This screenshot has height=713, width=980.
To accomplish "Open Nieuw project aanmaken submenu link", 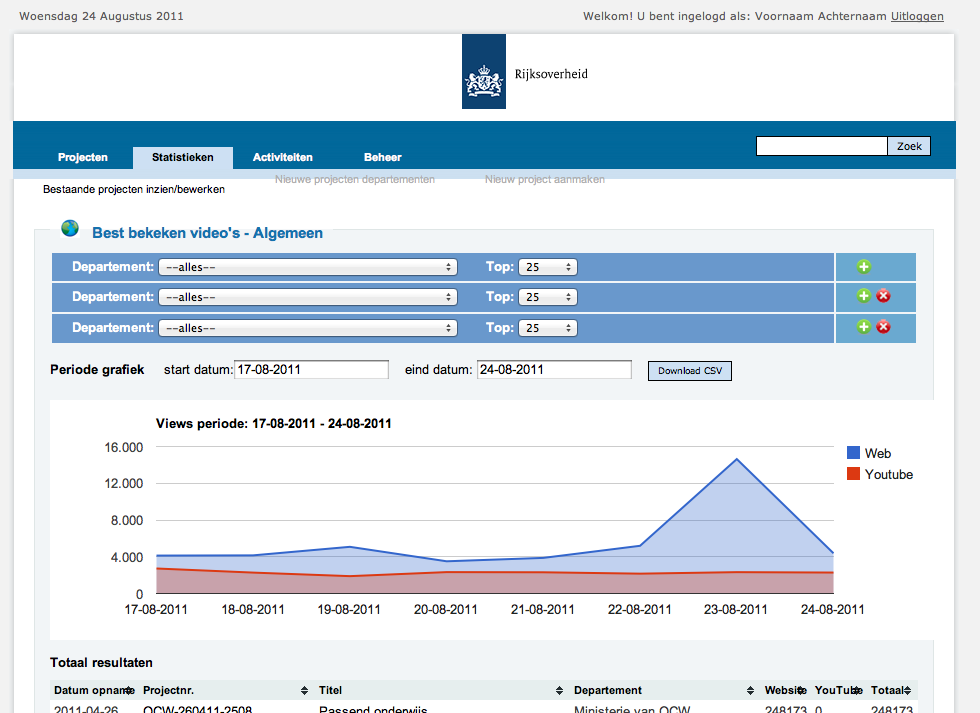I will pos(545,180).
